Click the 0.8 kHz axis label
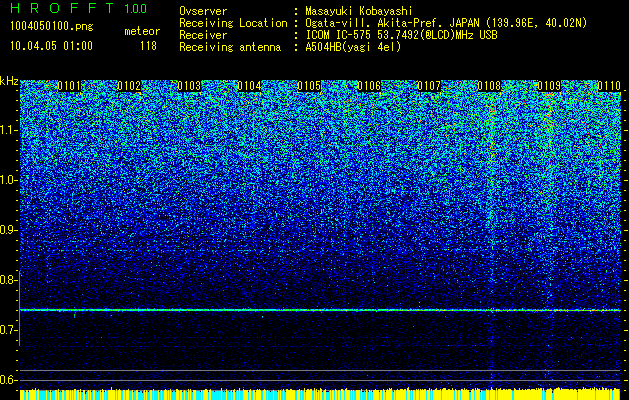 coord(8,280)
